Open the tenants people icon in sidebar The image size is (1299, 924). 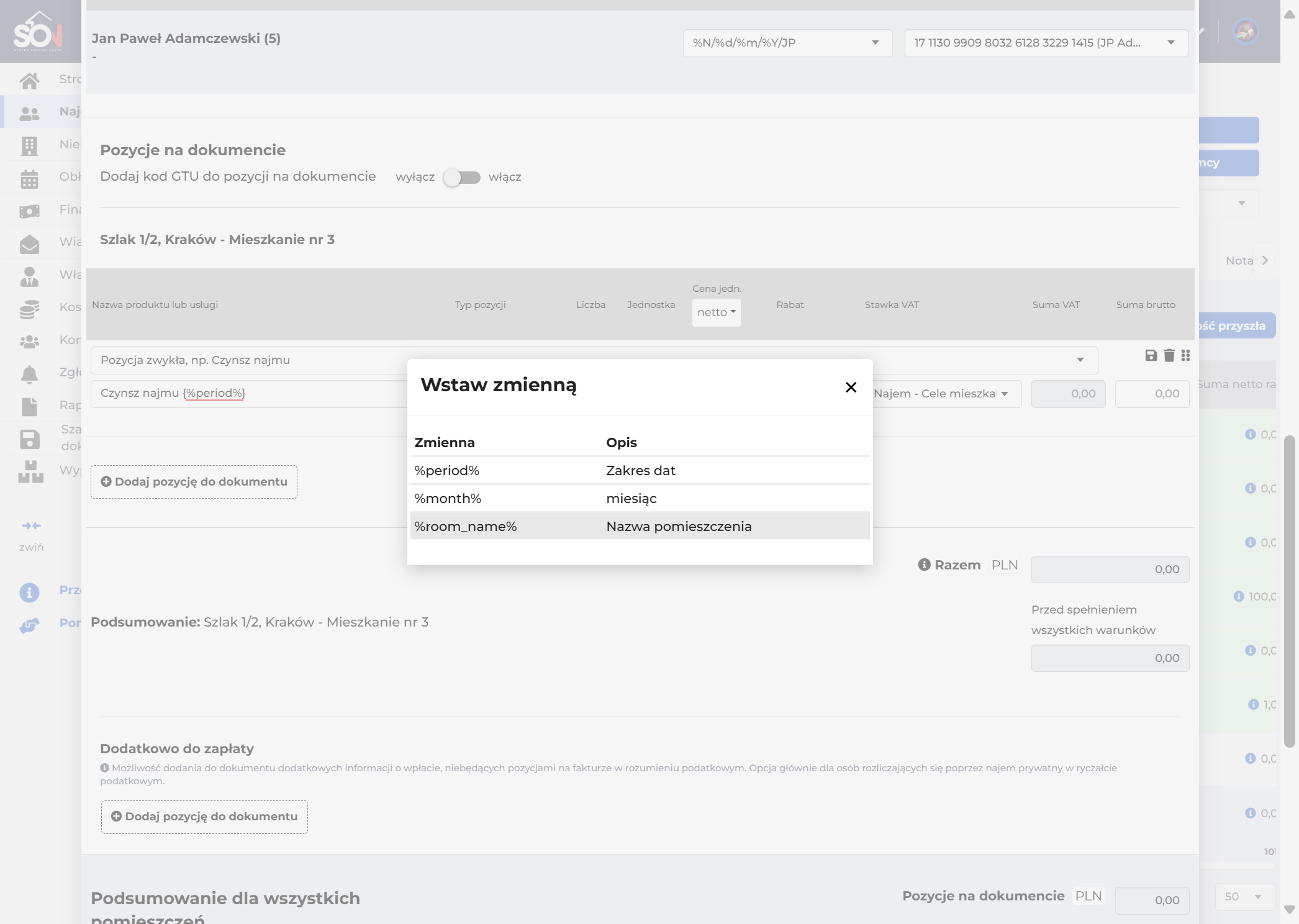pyautogui.click(x=29, y=113)
